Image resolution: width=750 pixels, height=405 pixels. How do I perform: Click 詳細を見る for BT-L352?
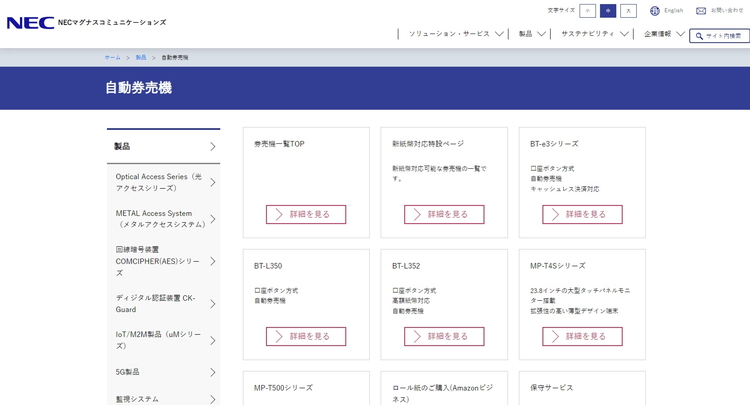coord(444,336)
